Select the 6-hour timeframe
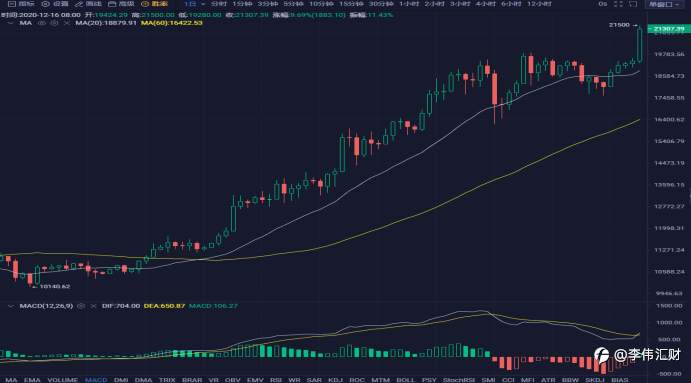This screenshot has height=383, width=691. pos(511,4)
